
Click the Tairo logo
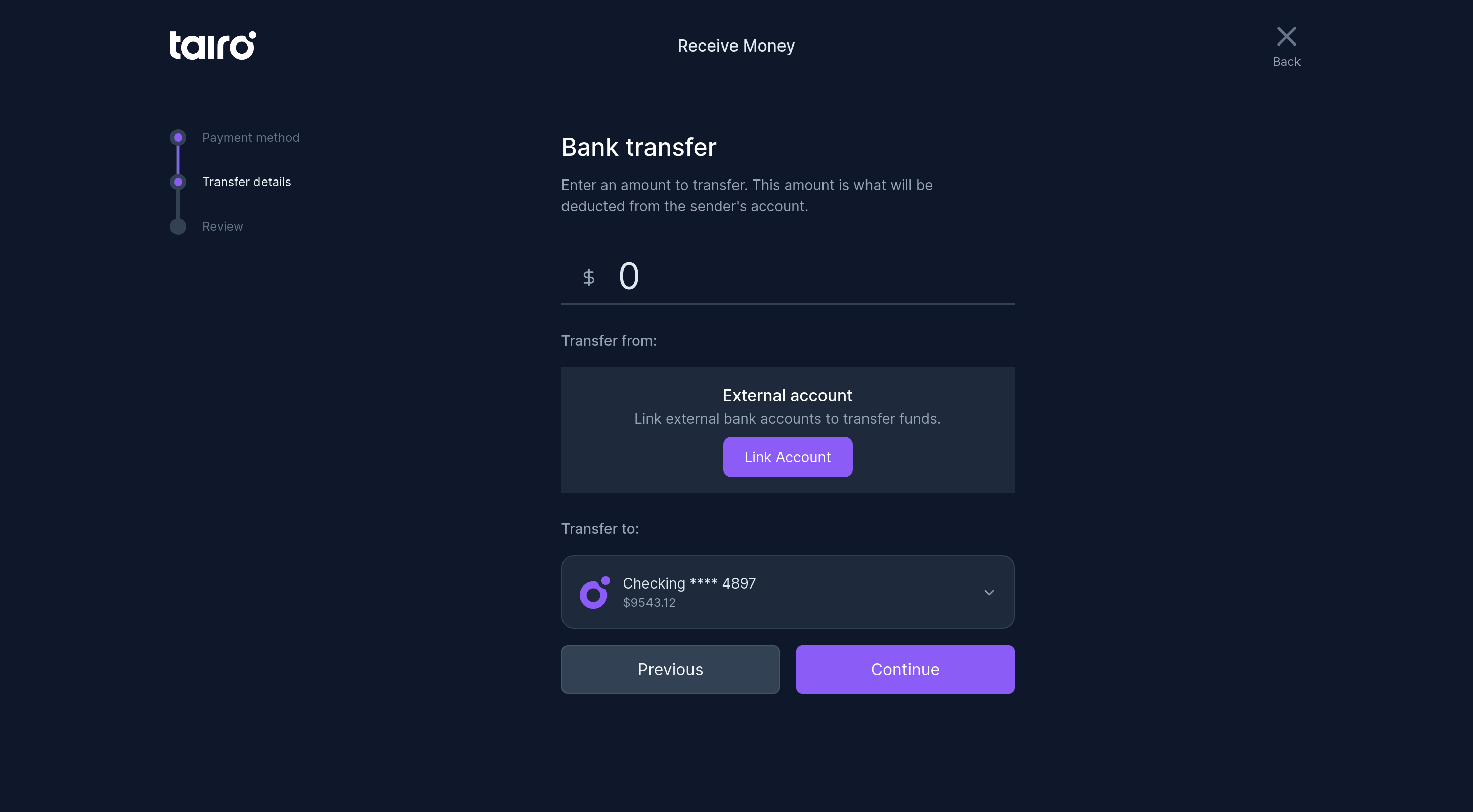click(212, 45)
